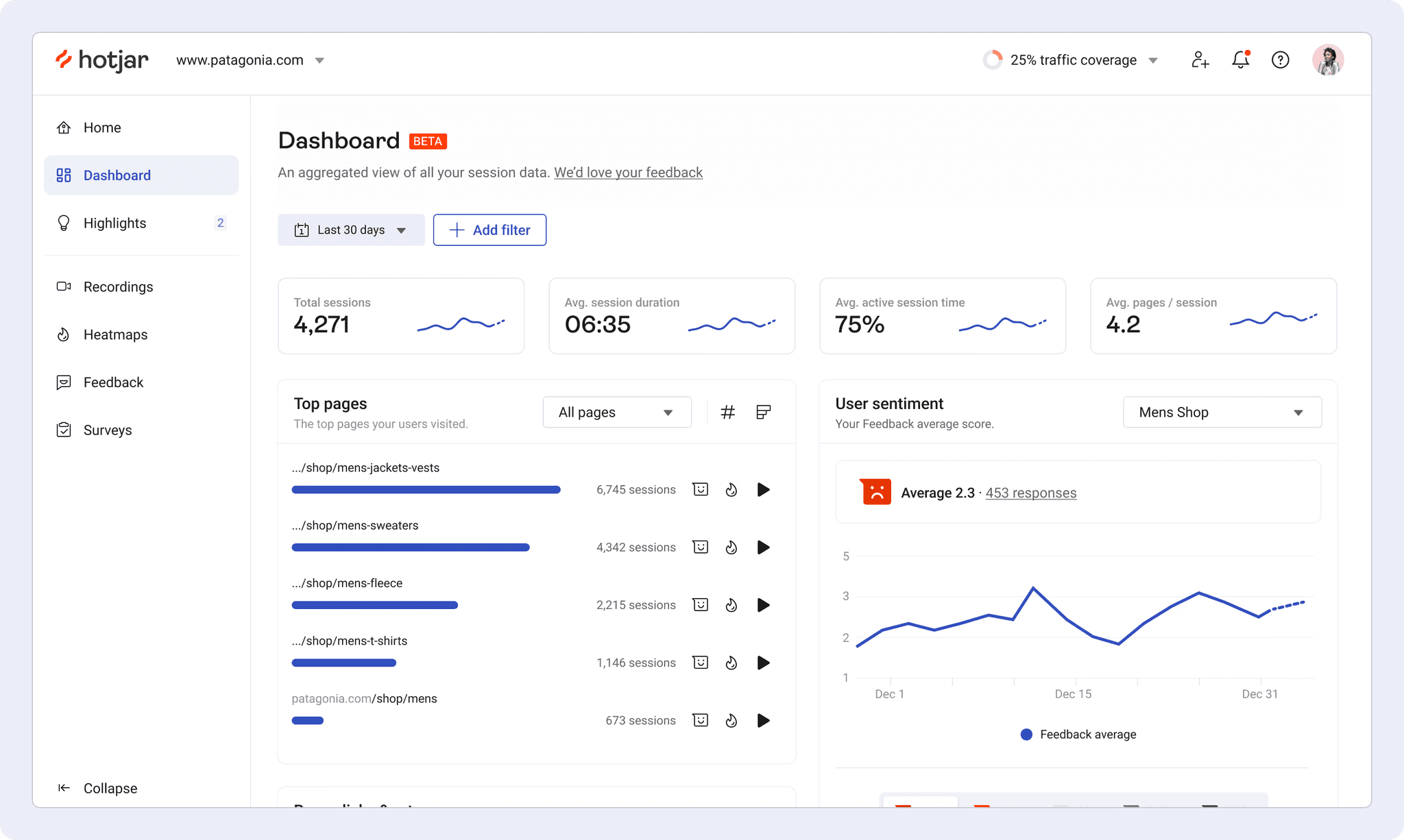Open the Mens Shop sentiment dropdown

(1222, 412)
